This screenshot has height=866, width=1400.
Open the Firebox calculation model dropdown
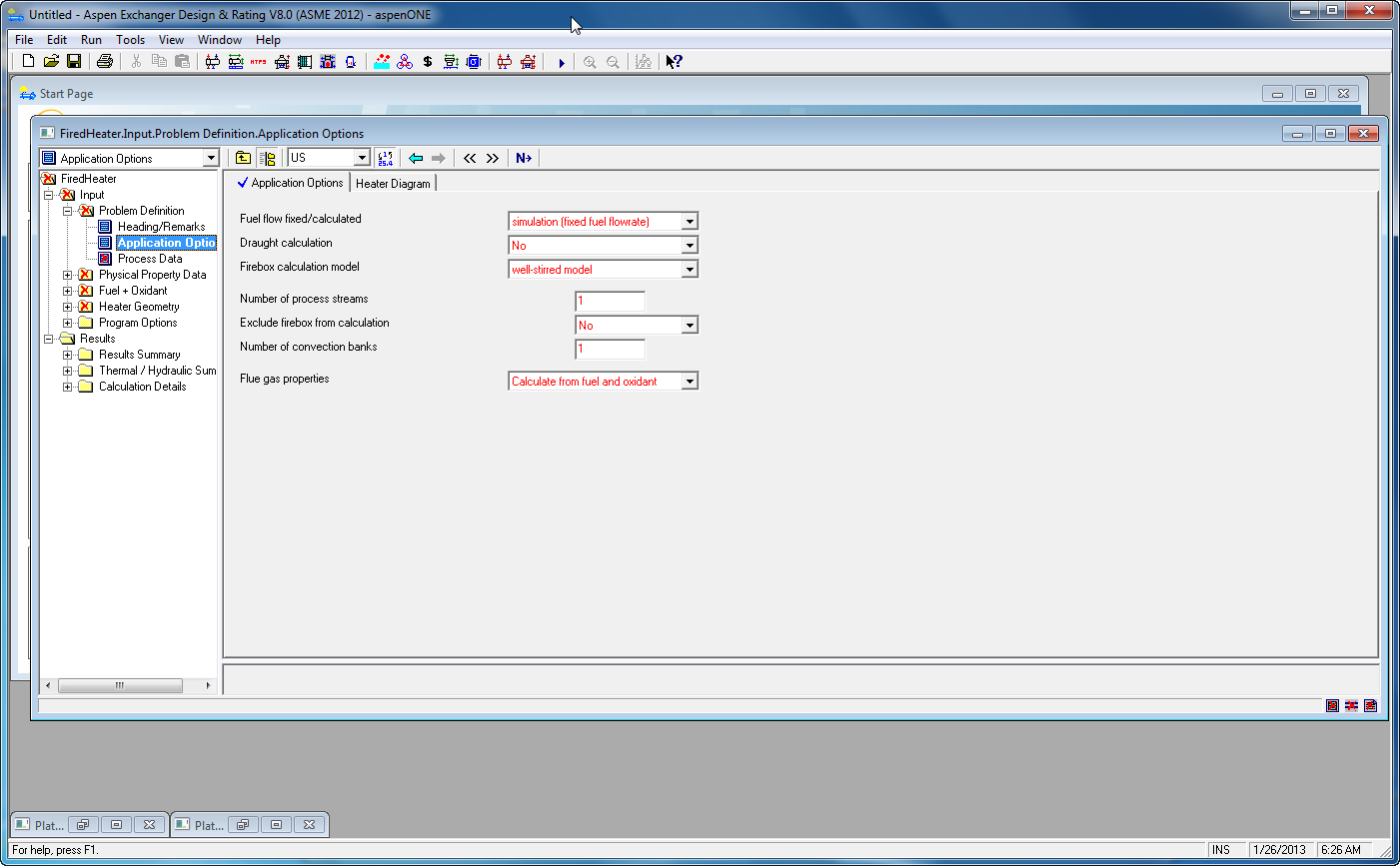(x=690, y=270)
